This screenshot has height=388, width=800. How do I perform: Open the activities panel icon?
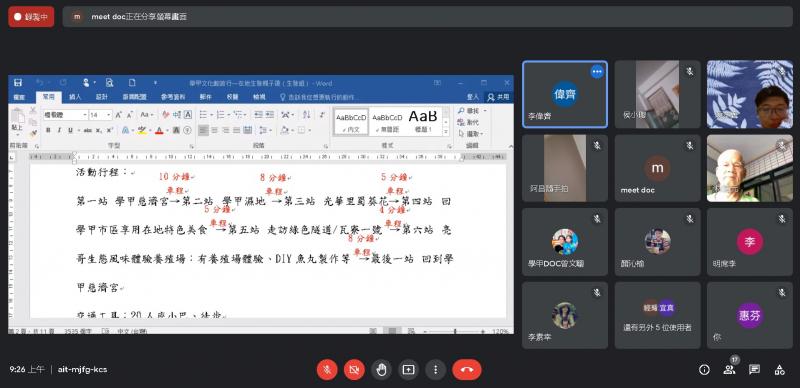click(x=780, y=370)
